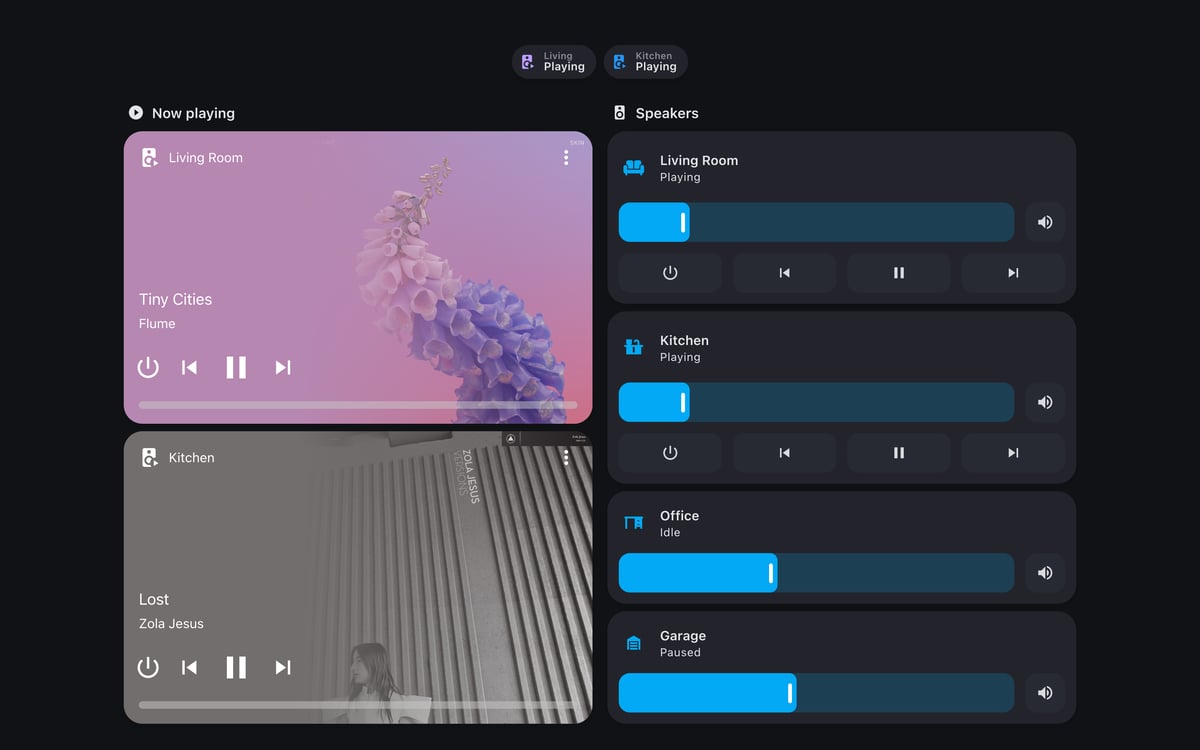The width and height of the screenshot is (1200, 750).
Task: Next track button in Kitchen speaker tile
Action: [1013, 453]
